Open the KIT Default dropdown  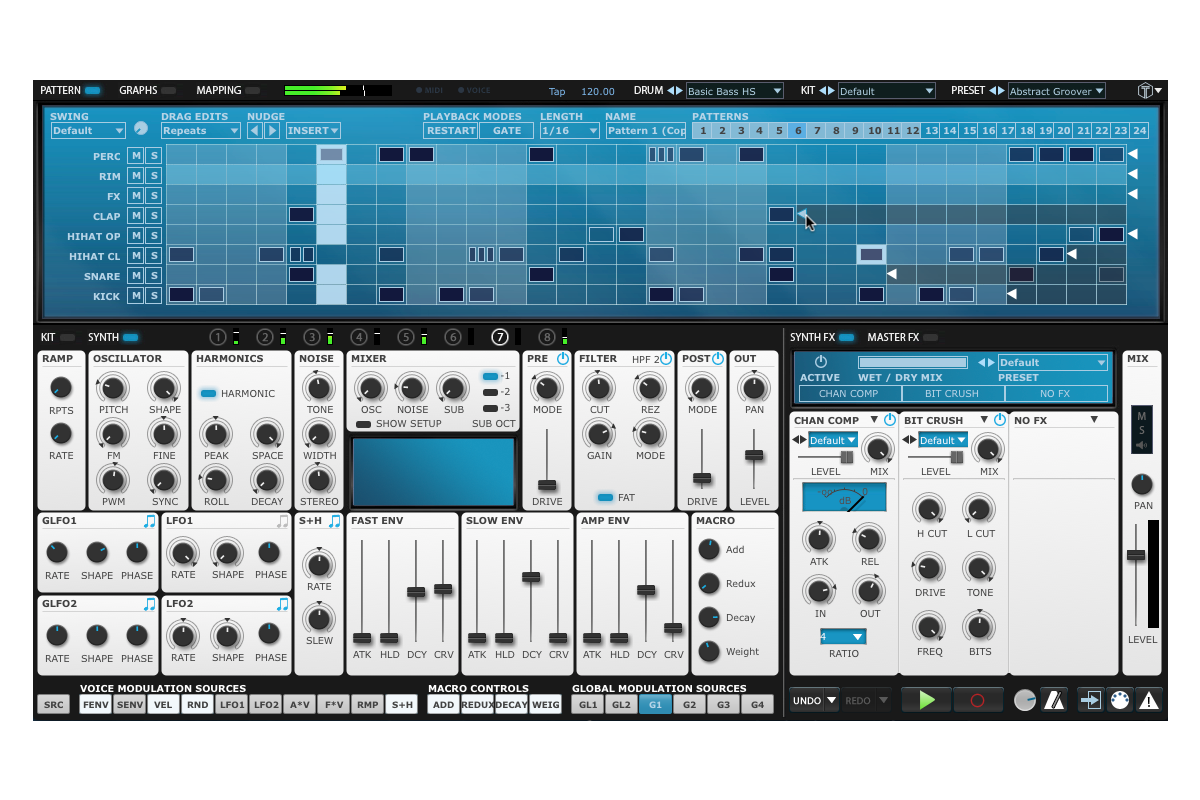pyautogui.click(x=886, y=91)
